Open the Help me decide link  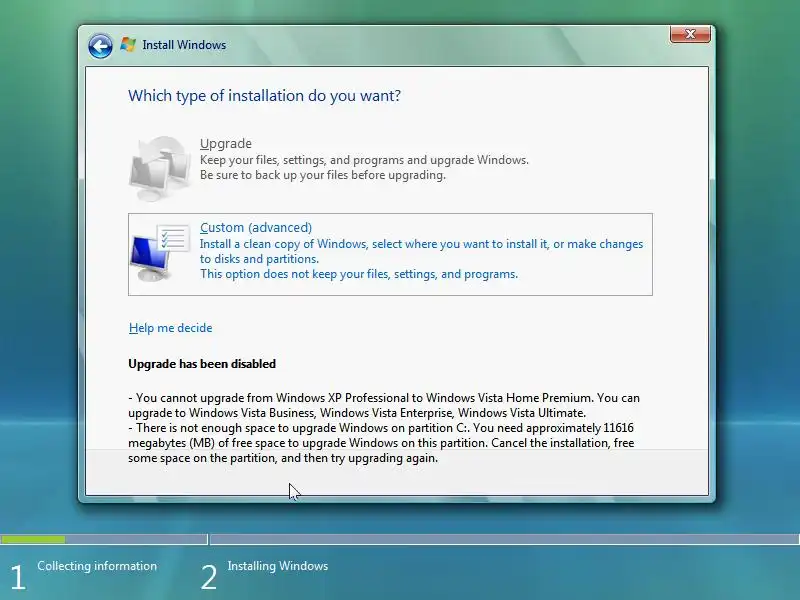(170, 328)
